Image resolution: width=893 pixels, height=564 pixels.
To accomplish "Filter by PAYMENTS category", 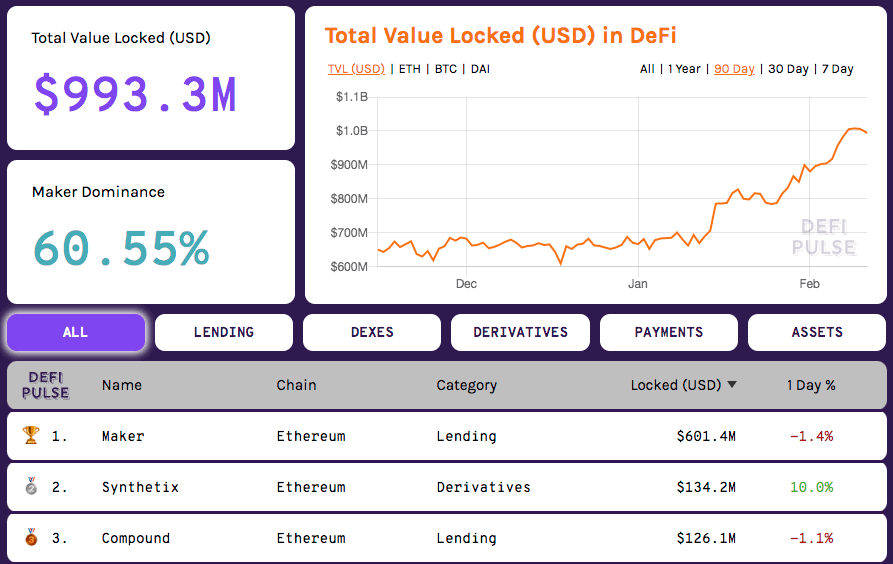I will [x=668, y=332].
